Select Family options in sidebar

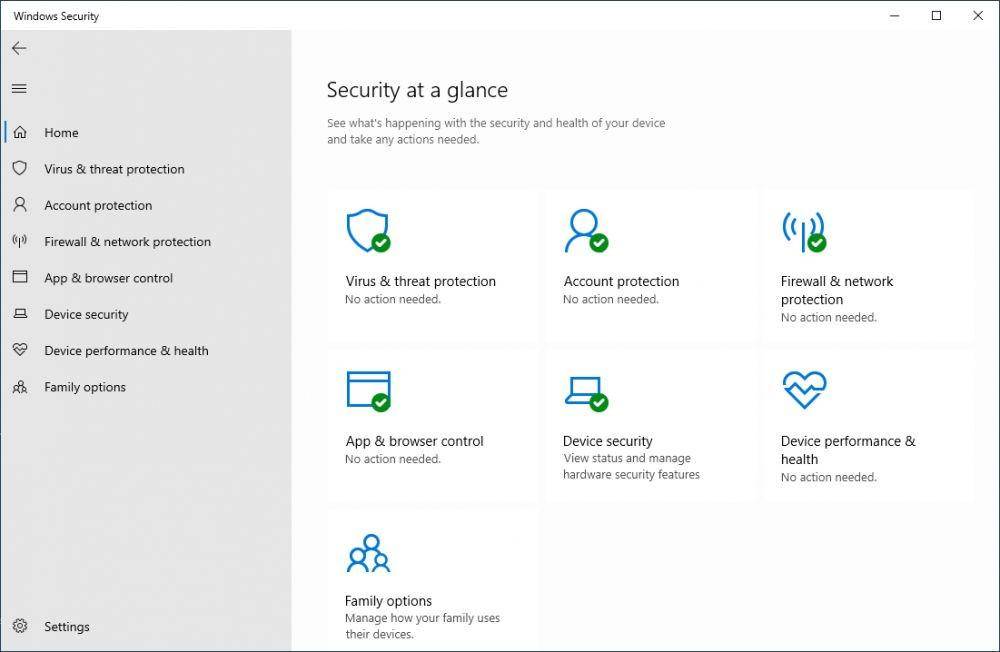click(x=85, y=387)
